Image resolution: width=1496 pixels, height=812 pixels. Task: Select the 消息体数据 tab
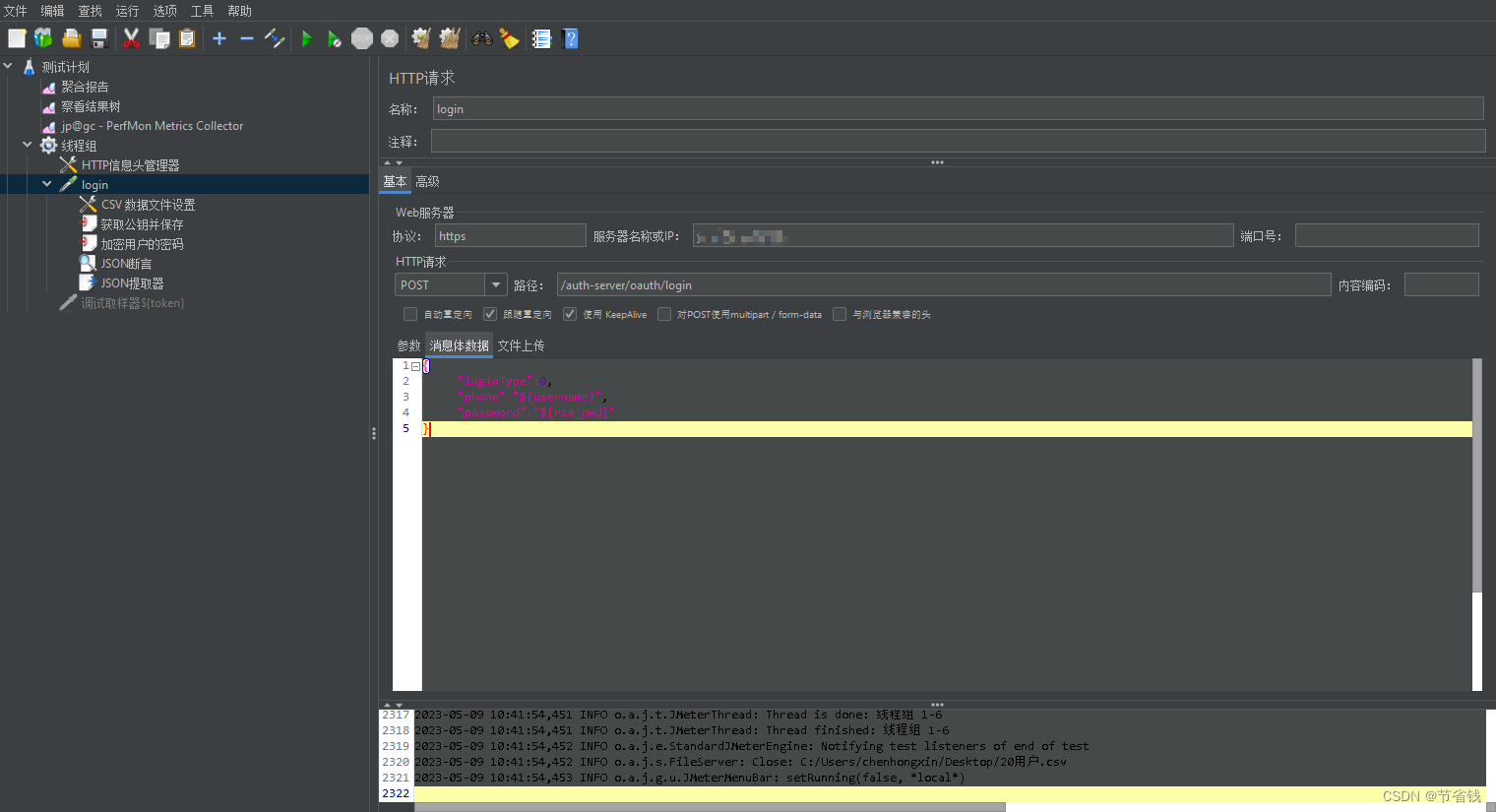coord(459,345)
